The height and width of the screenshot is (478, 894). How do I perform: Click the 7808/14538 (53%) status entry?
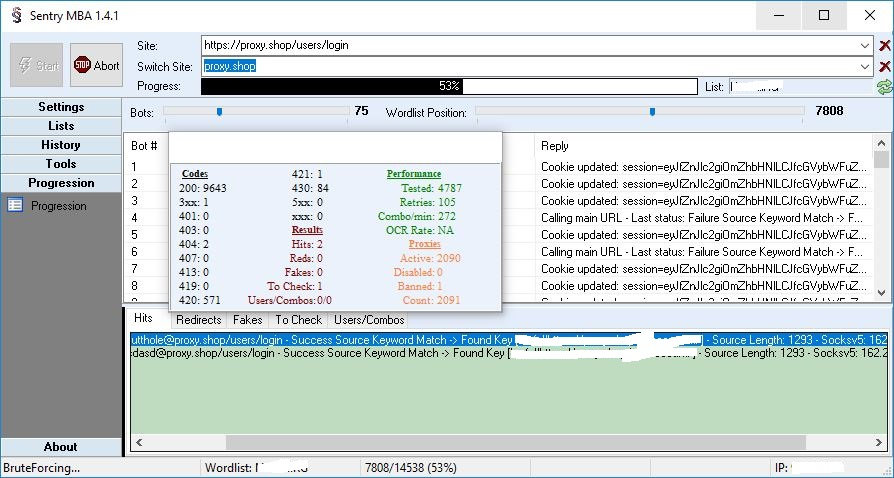tap(411, 468)
